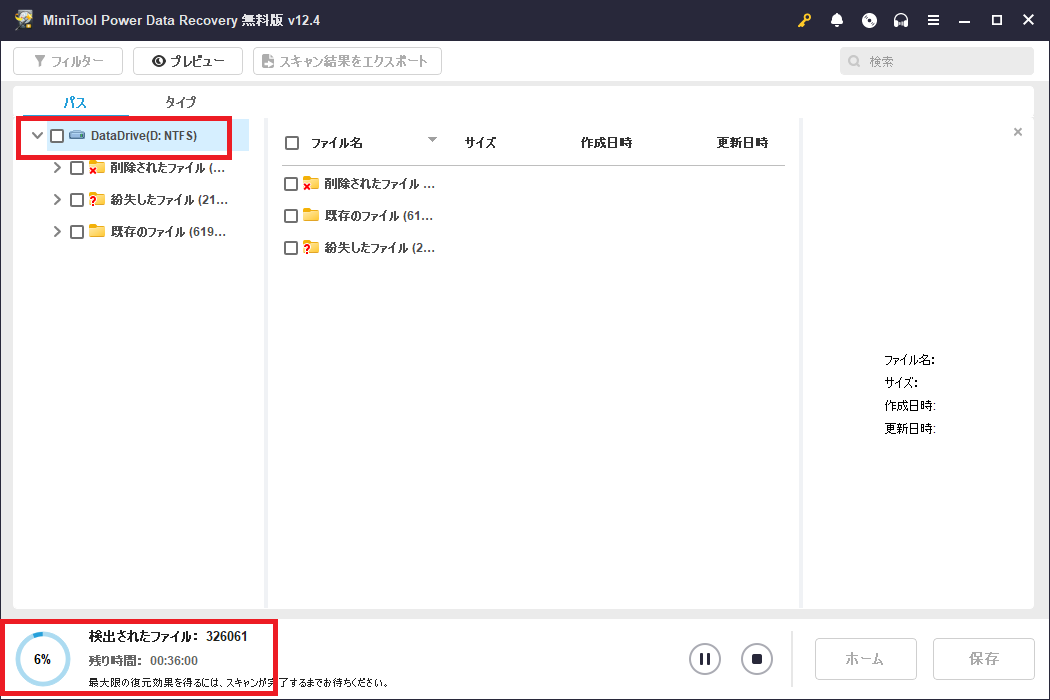Check the DataDrive(D: NTFS) checkbox
The image size is (1050, 700).
pos(57,136)
